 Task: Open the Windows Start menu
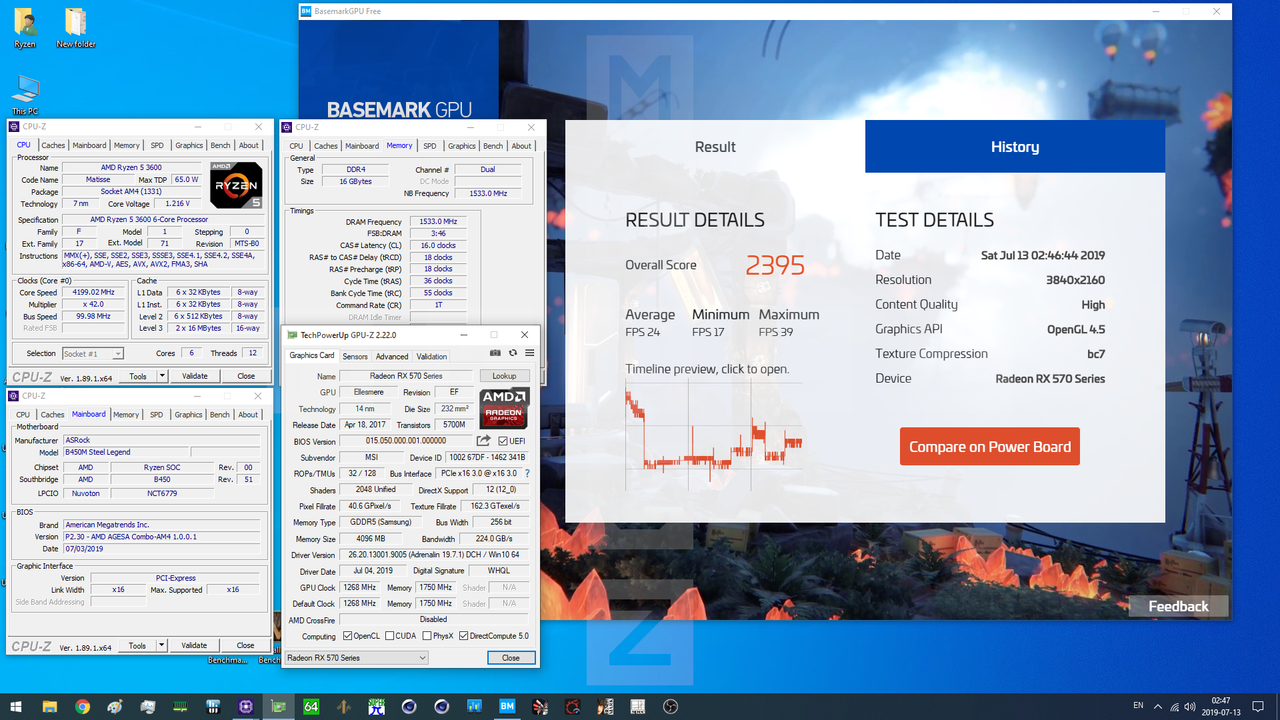(16, 707)
